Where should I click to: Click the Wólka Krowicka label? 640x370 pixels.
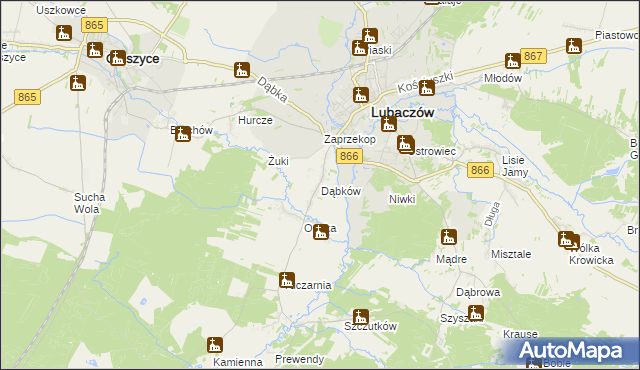[x=591, y=254]
